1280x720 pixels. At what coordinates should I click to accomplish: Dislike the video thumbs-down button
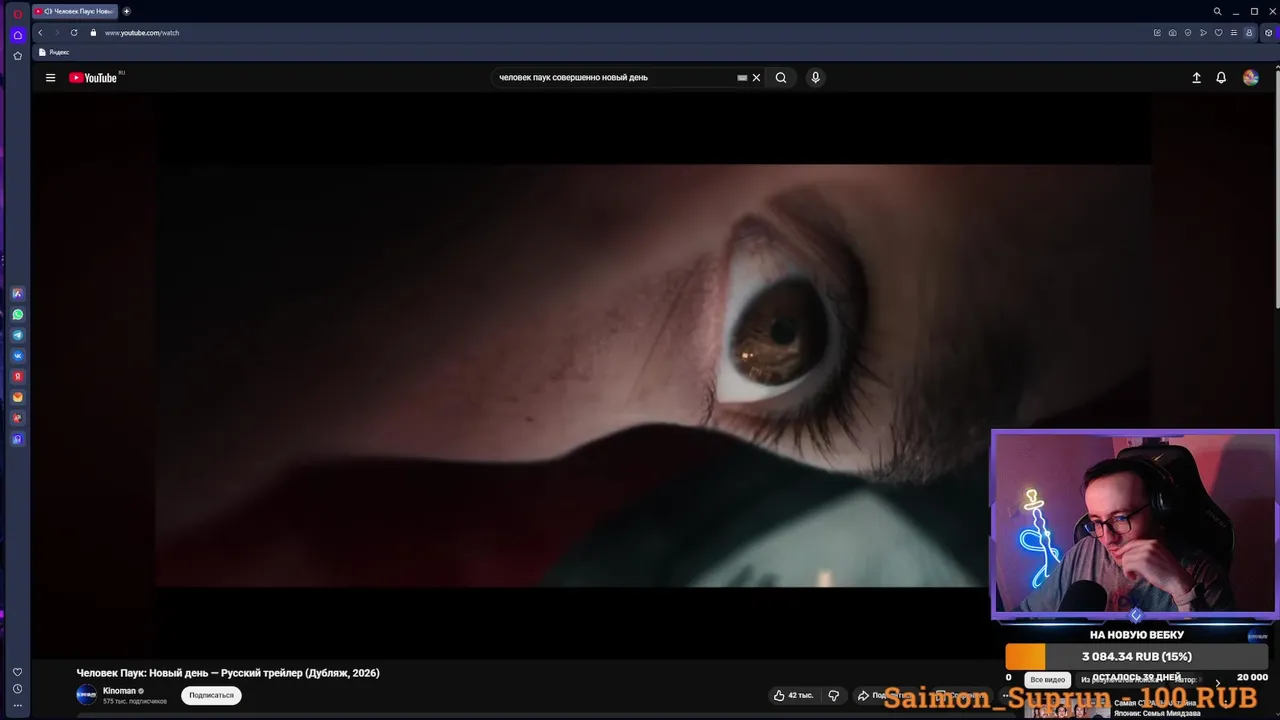(833, 695)
